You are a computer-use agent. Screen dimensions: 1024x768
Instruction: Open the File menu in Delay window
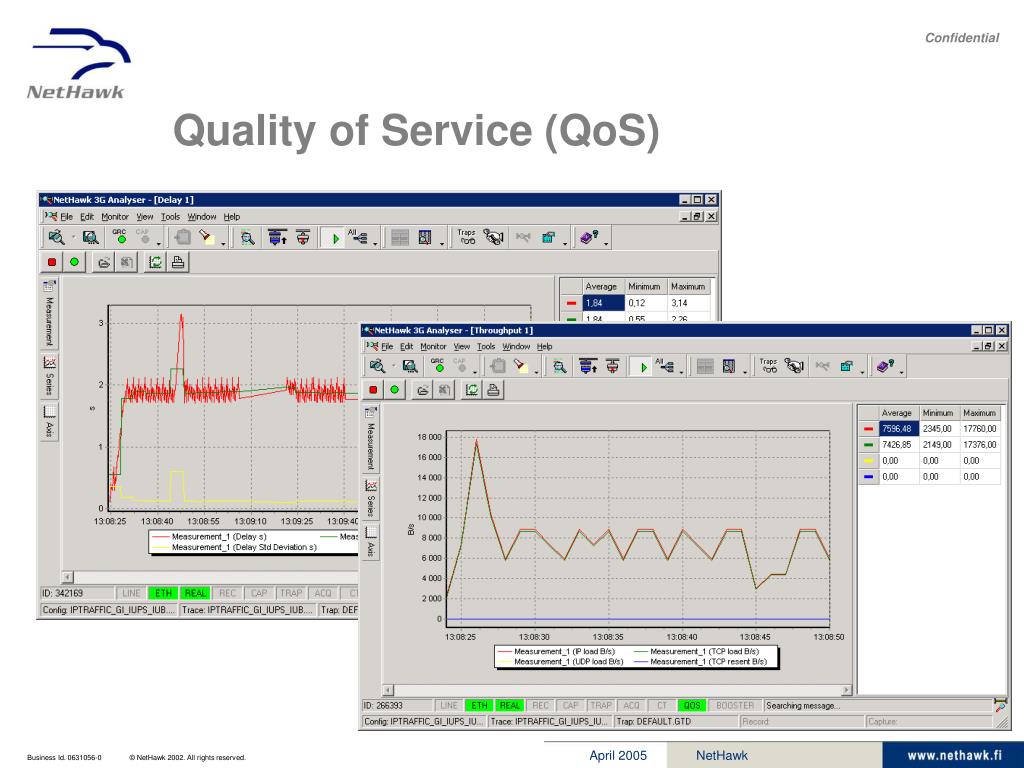[67, 217]
